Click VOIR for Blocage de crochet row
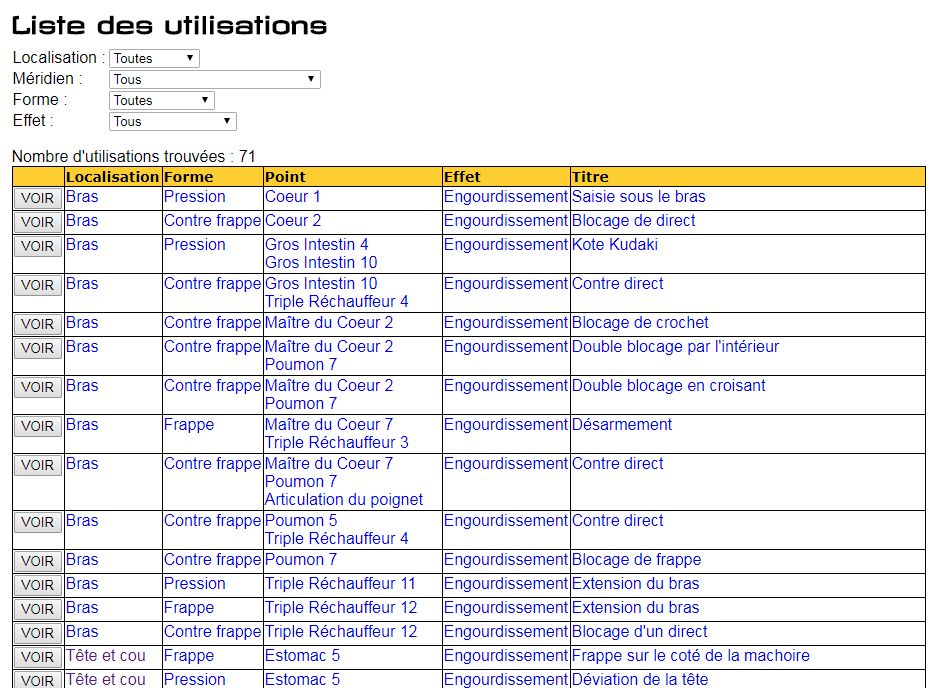The height and width of the screenshot is (688, 942). (38, 324)
